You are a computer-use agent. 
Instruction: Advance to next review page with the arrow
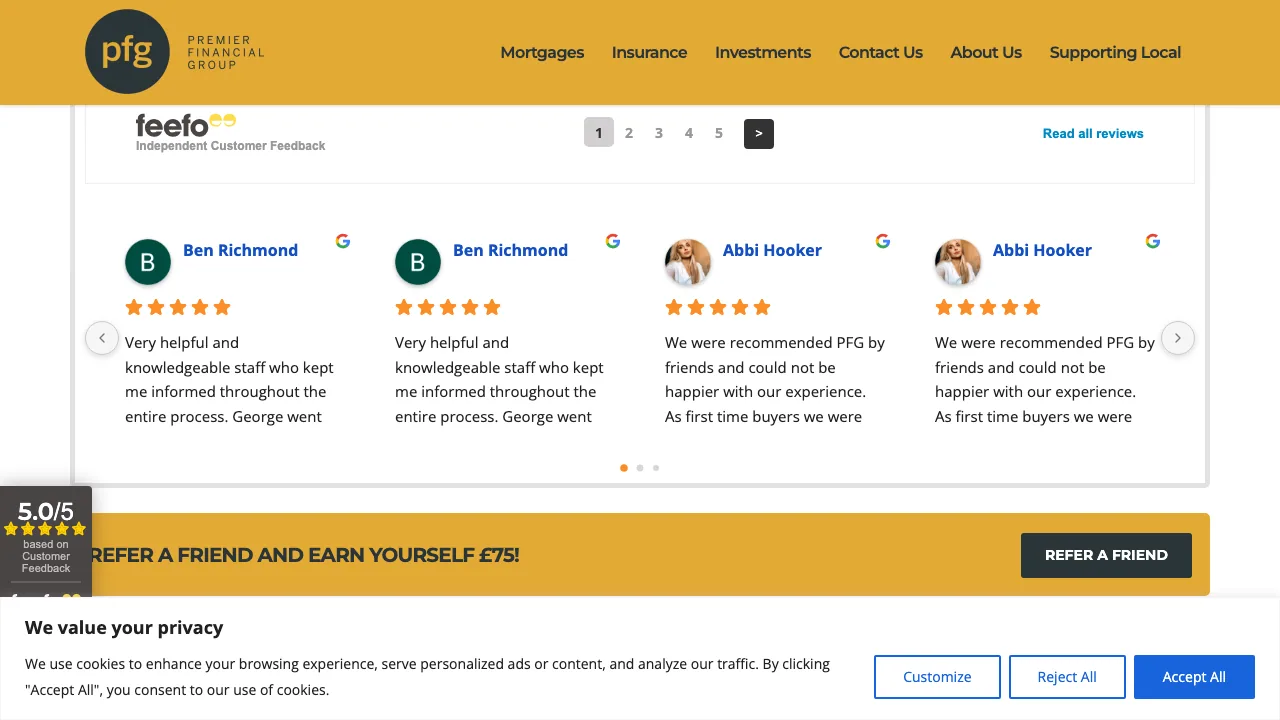point(758,133)
